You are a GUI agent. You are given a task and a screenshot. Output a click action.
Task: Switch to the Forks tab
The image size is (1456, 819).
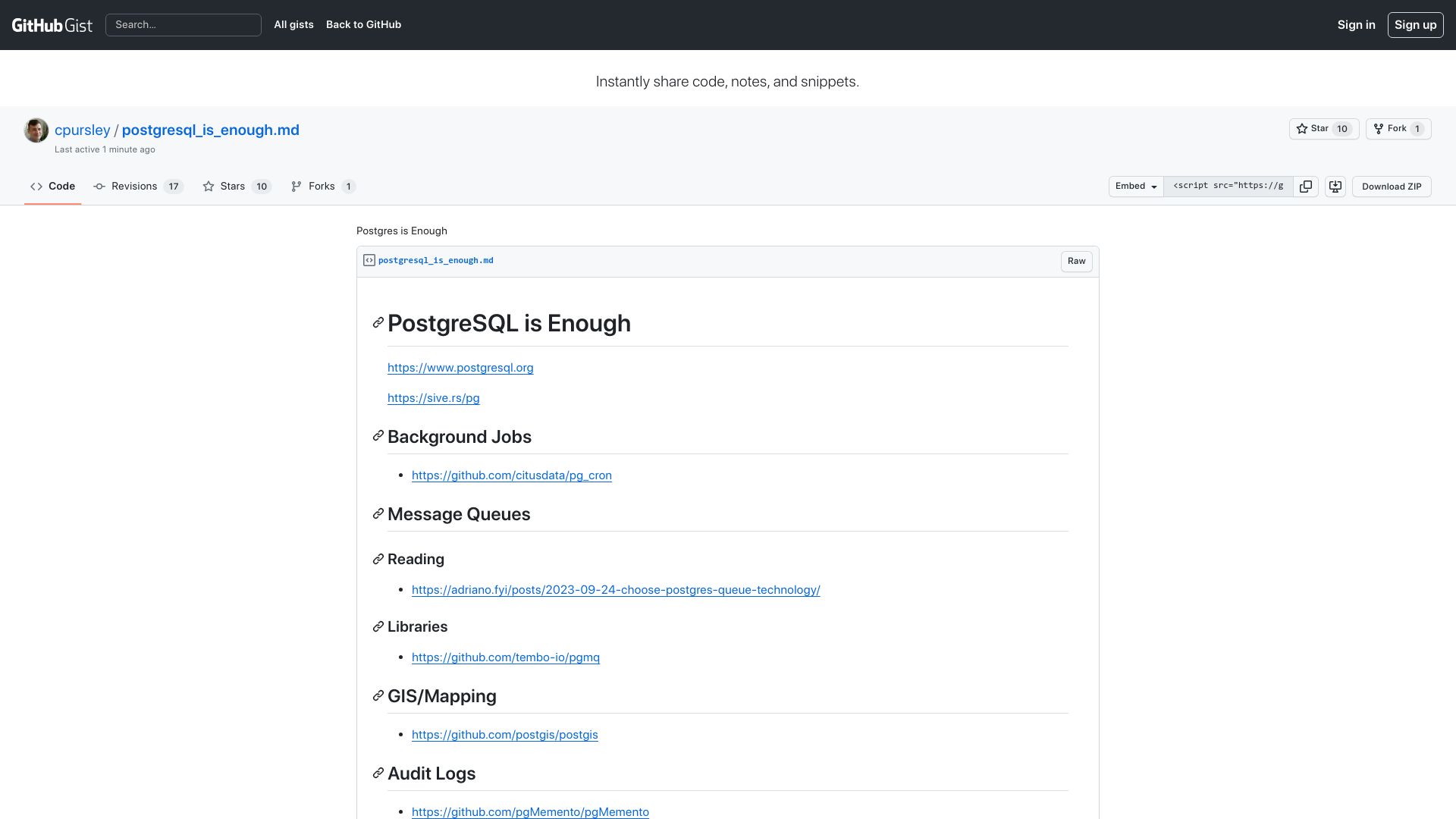point(323,187)
